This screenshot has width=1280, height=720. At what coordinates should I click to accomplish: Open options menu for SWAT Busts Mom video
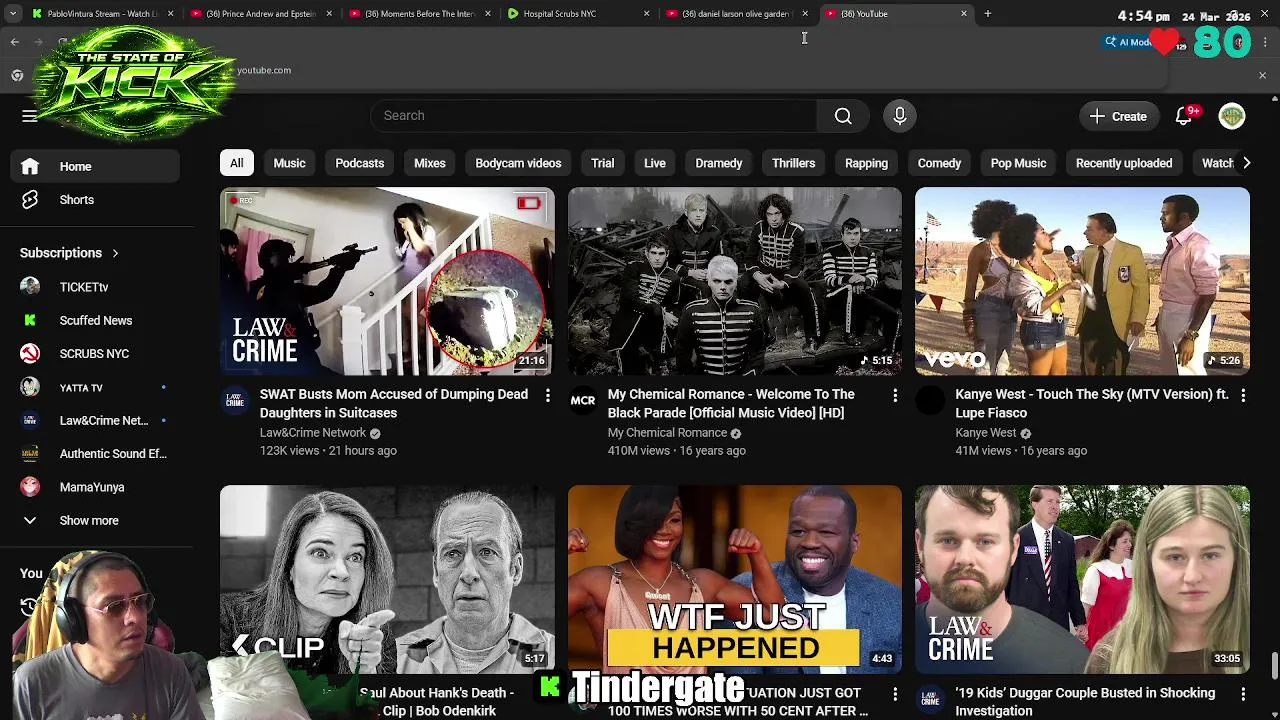[547, 396]
